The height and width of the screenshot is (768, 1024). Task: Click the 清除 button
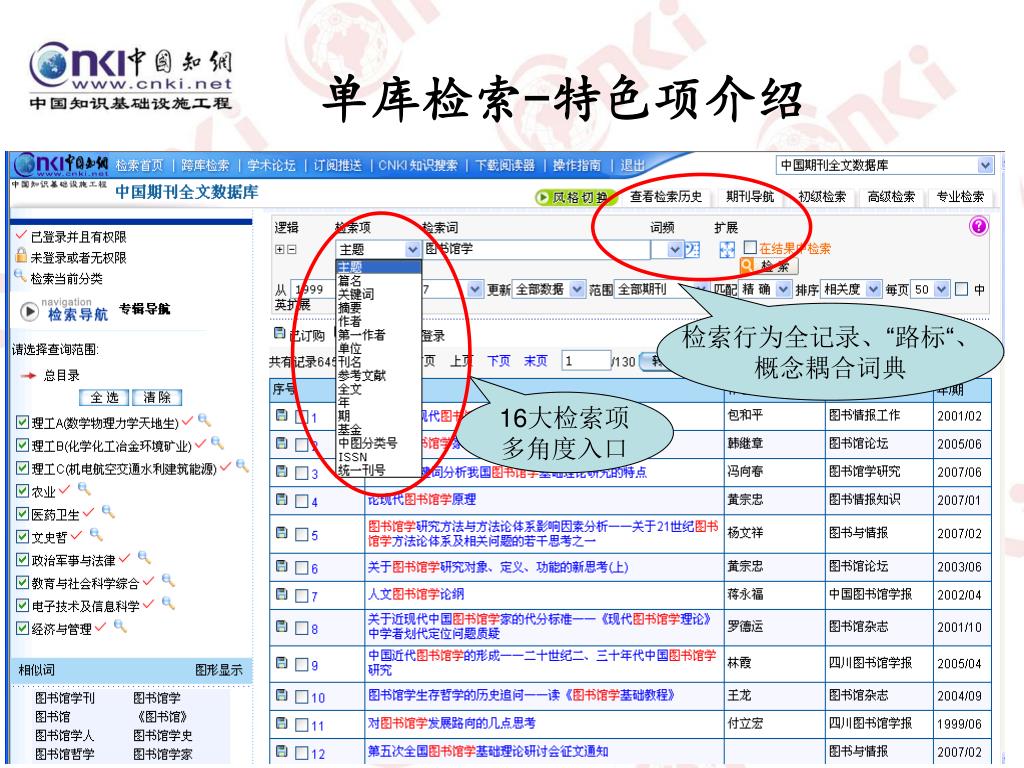point(157,397)
